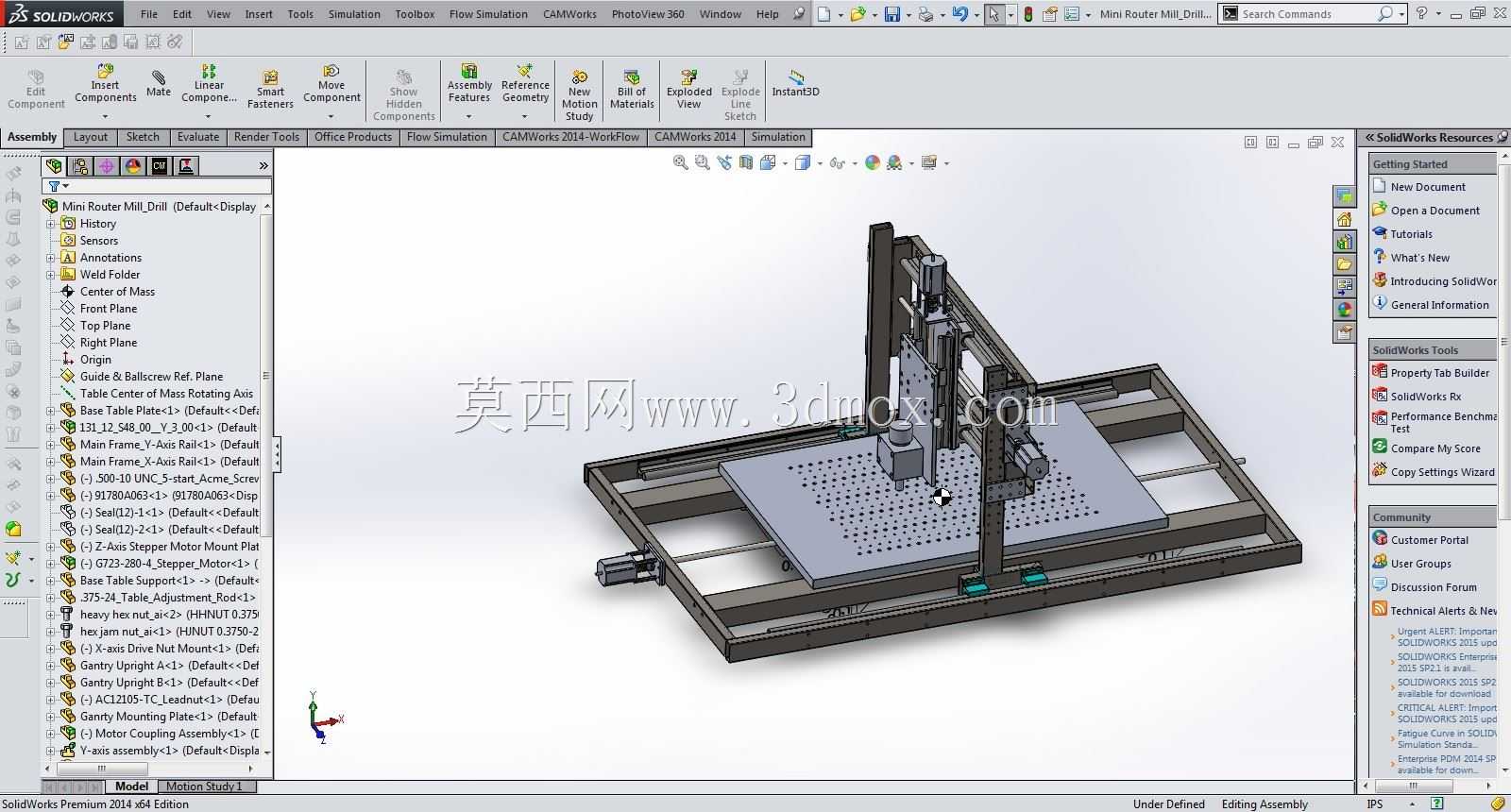Open the Discussion Forum link

click(1434, 587)
